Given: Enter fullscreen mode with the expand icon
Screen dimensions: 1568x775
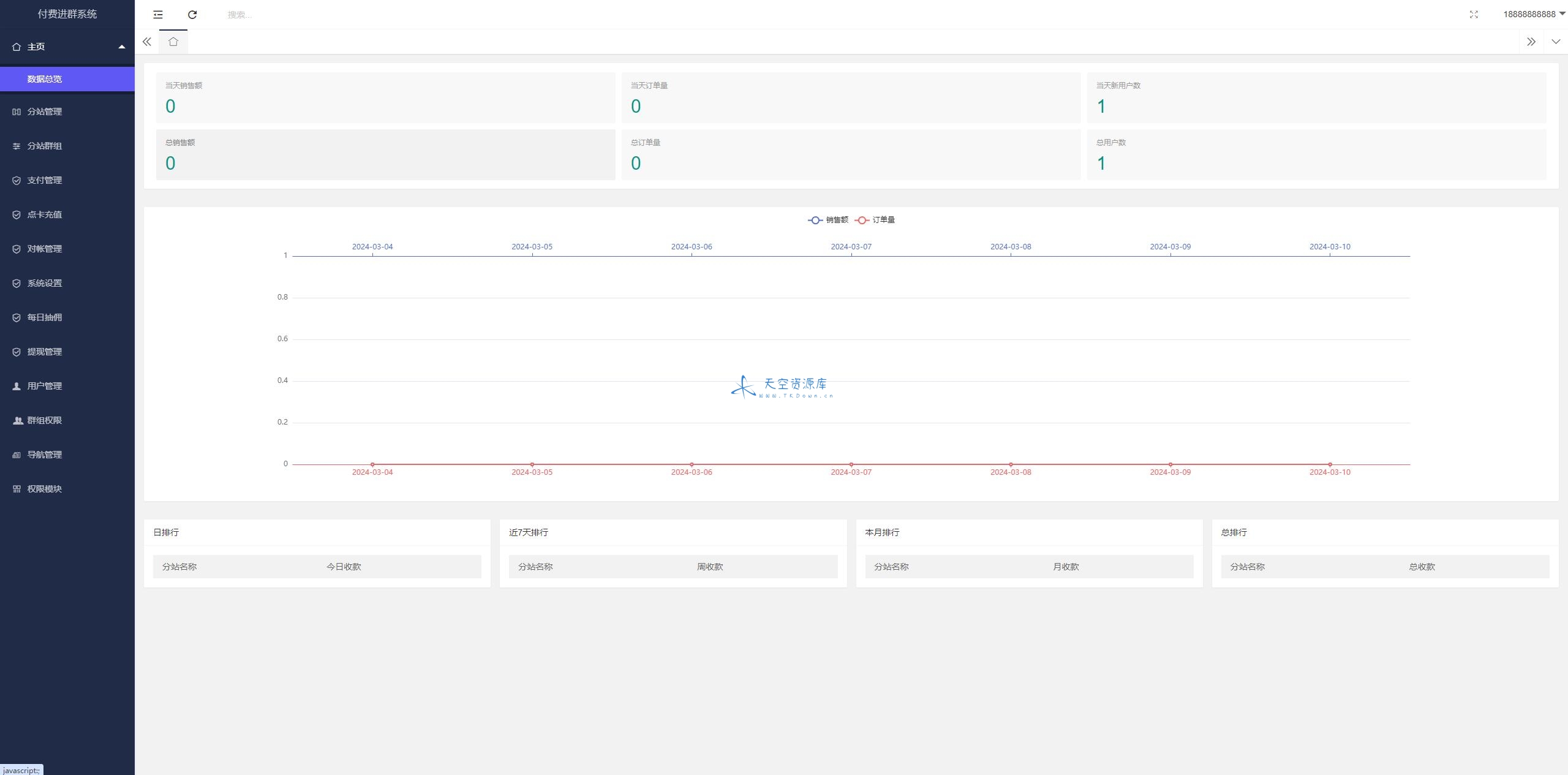Looking at the screenshot, I should [x=1474, y=15].
